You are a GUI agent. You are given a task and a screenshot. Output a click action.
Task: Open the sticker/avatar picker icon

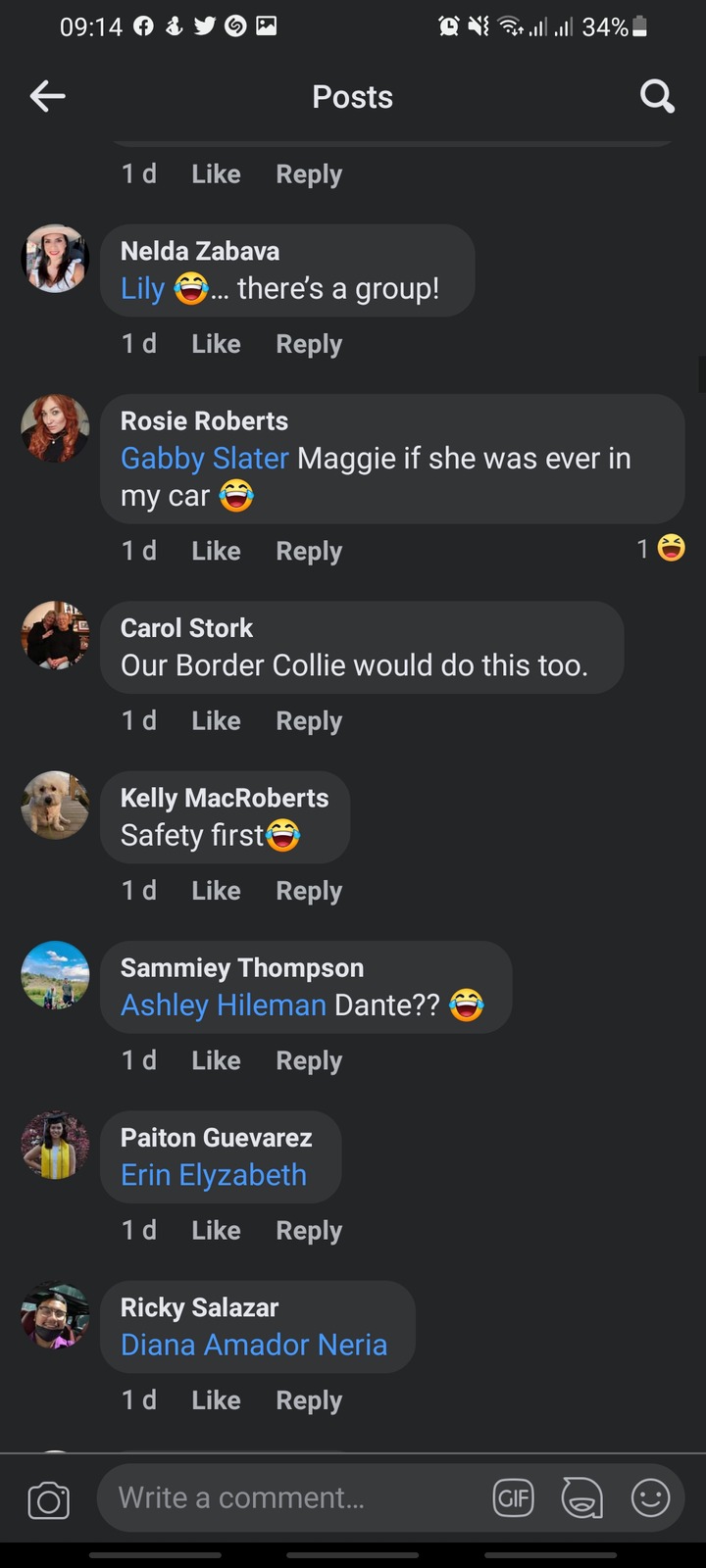[581, 1497]
